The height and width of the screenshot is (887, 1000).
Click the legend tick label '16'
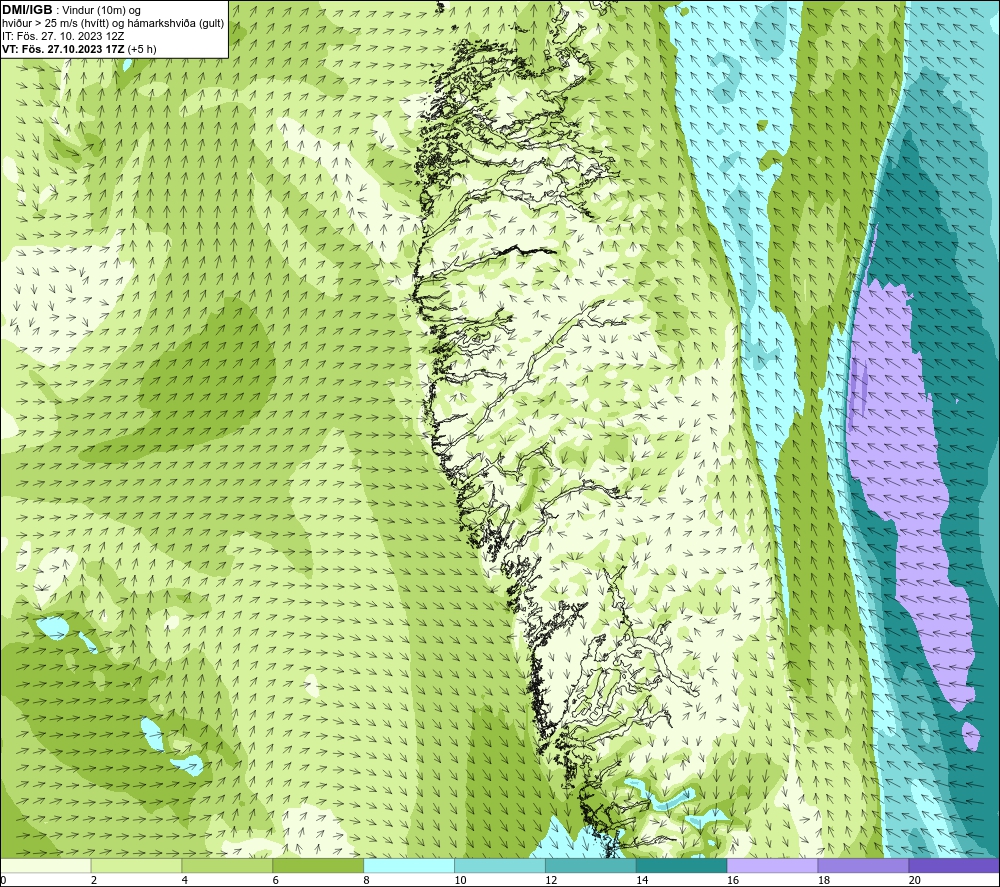tap(733, 881)
